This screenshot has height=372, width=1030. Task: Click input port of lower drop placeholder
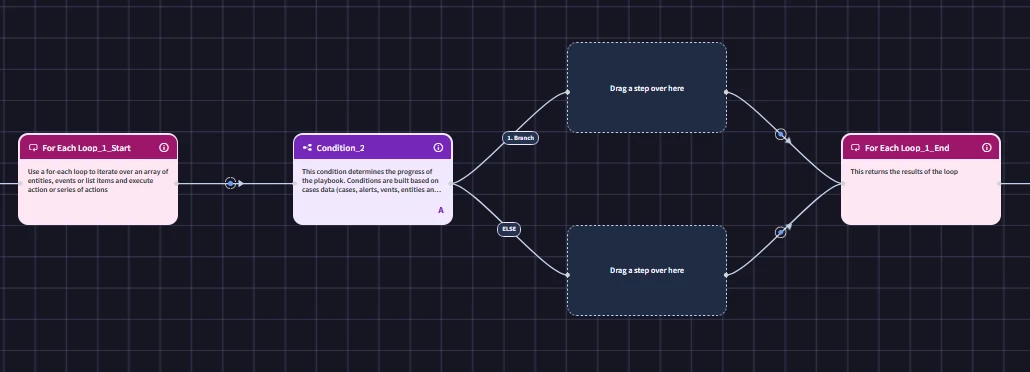click(x=568, y=275)
